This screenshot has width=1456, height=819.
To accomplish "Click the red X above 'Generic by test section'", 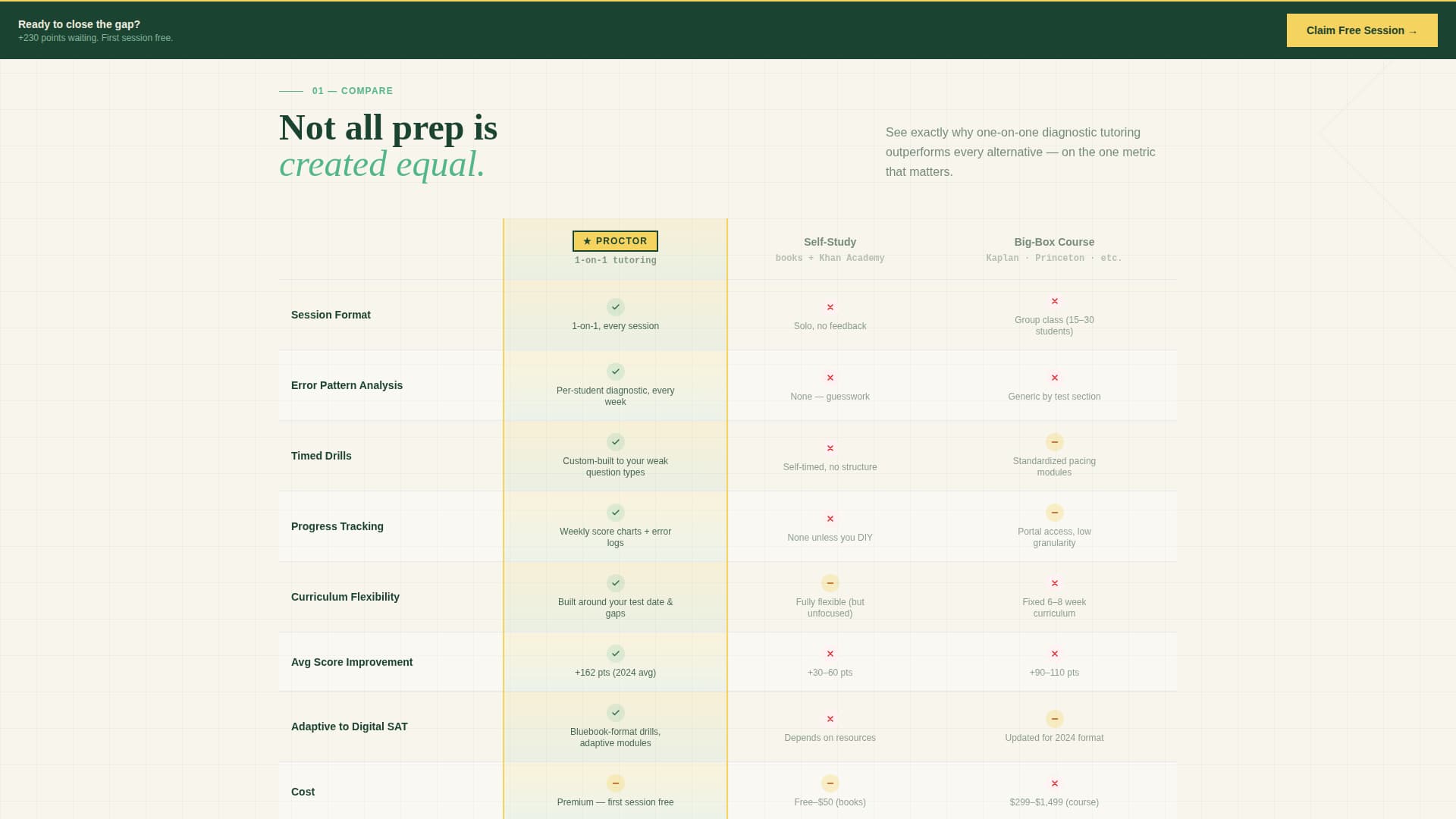I will (x=1055, y=378).
